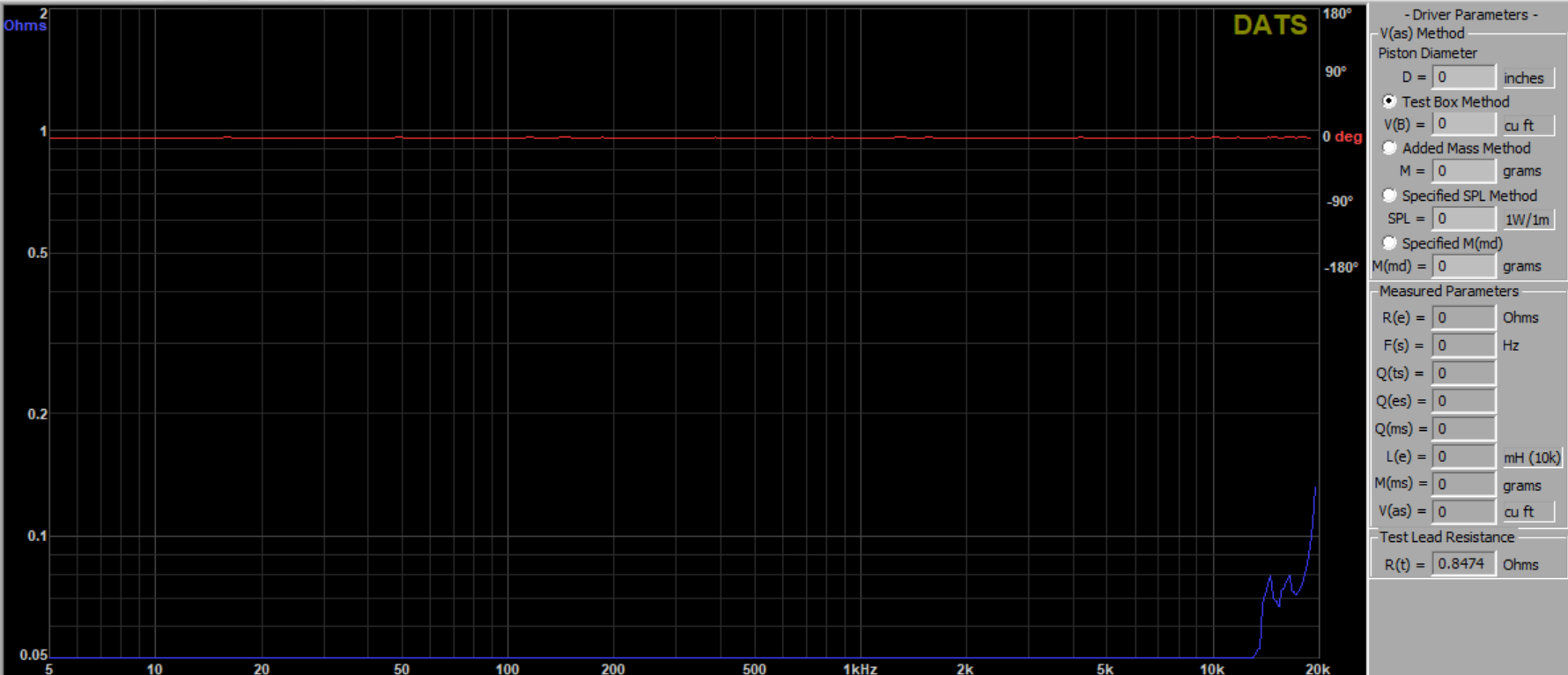
Task: Click the 180° phase scale label
Action: pos(1337,13)
